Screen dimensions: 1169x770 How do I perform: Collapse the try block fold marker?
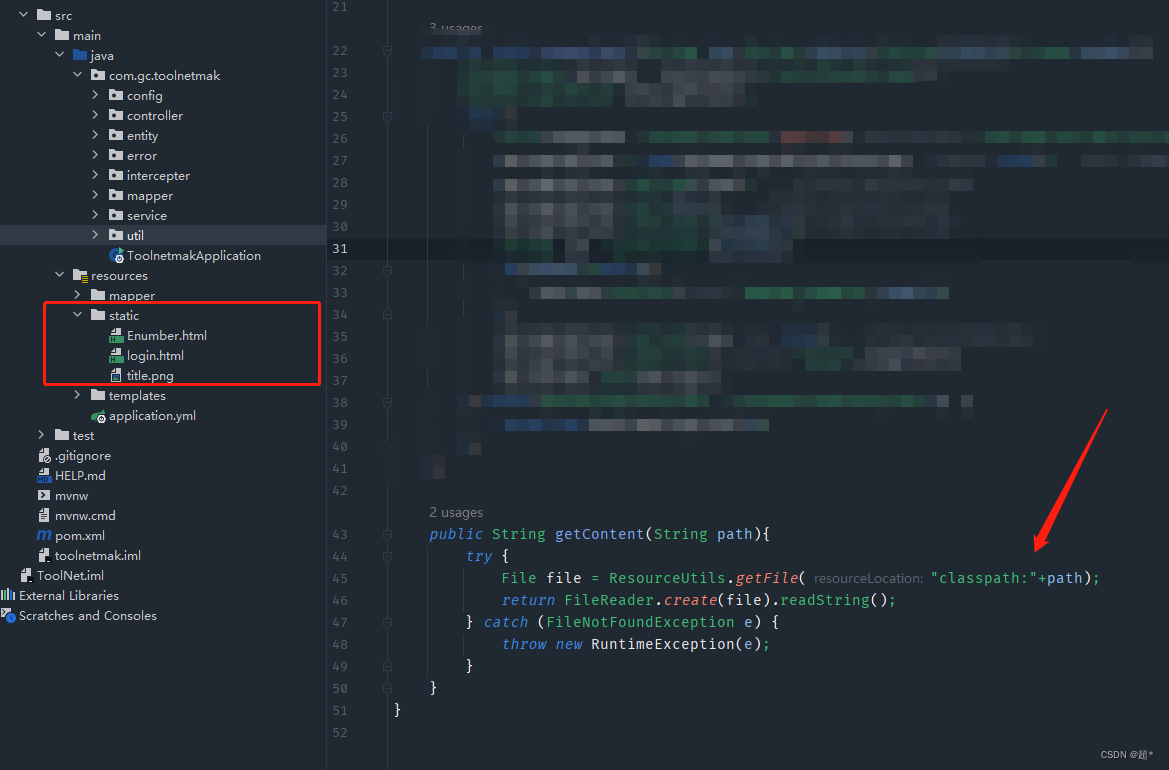386,556
